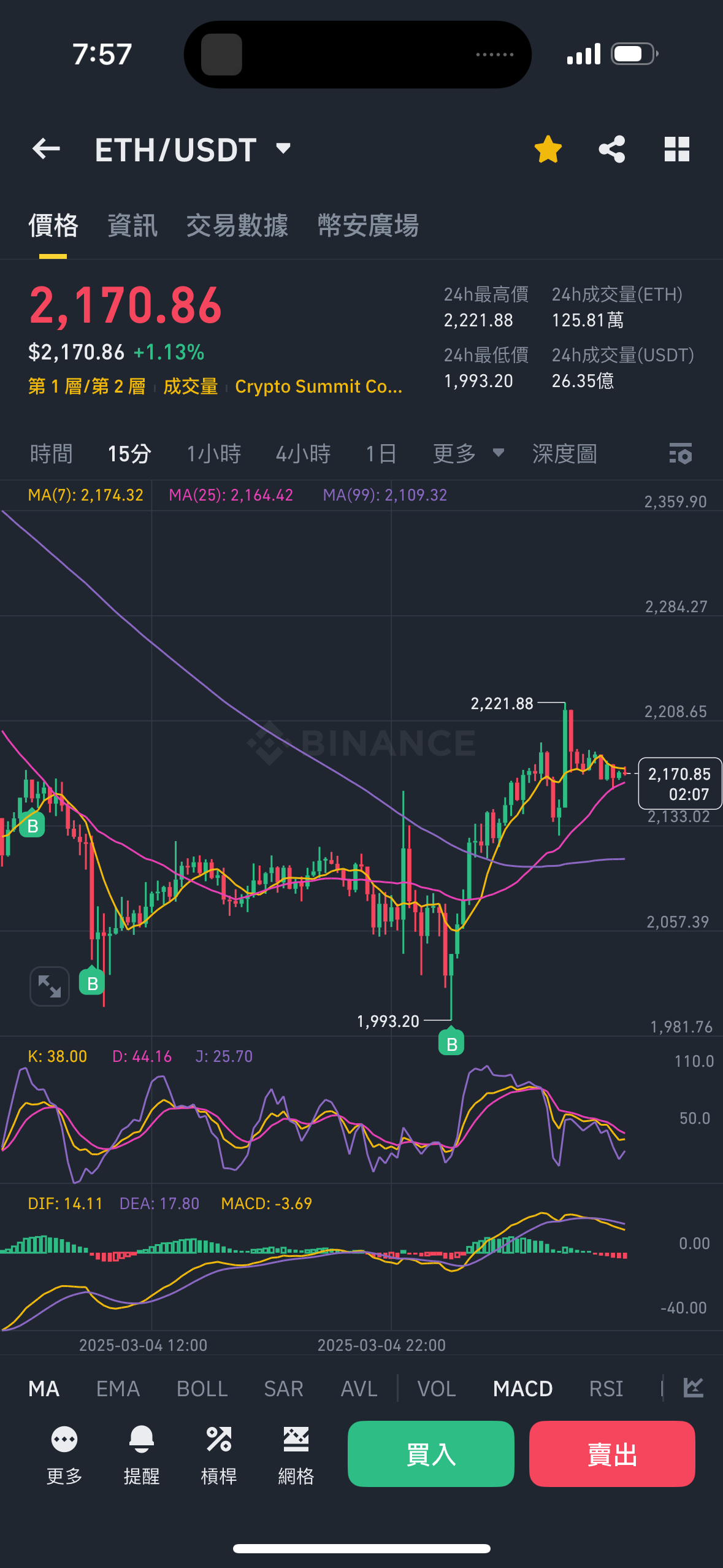
Task: Tap 24h成交量(USDT) value 26.35億
Action: (x=583, y=381)
